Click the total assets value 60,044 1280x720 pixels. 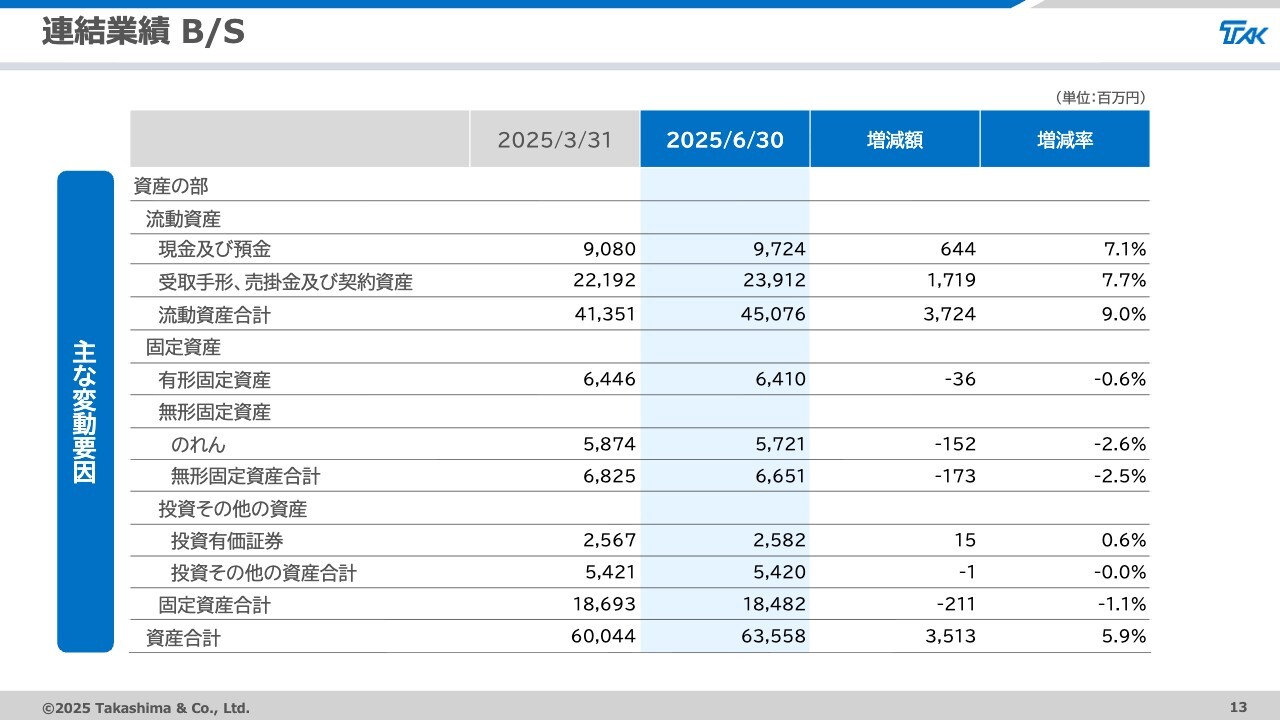point(605,638)
